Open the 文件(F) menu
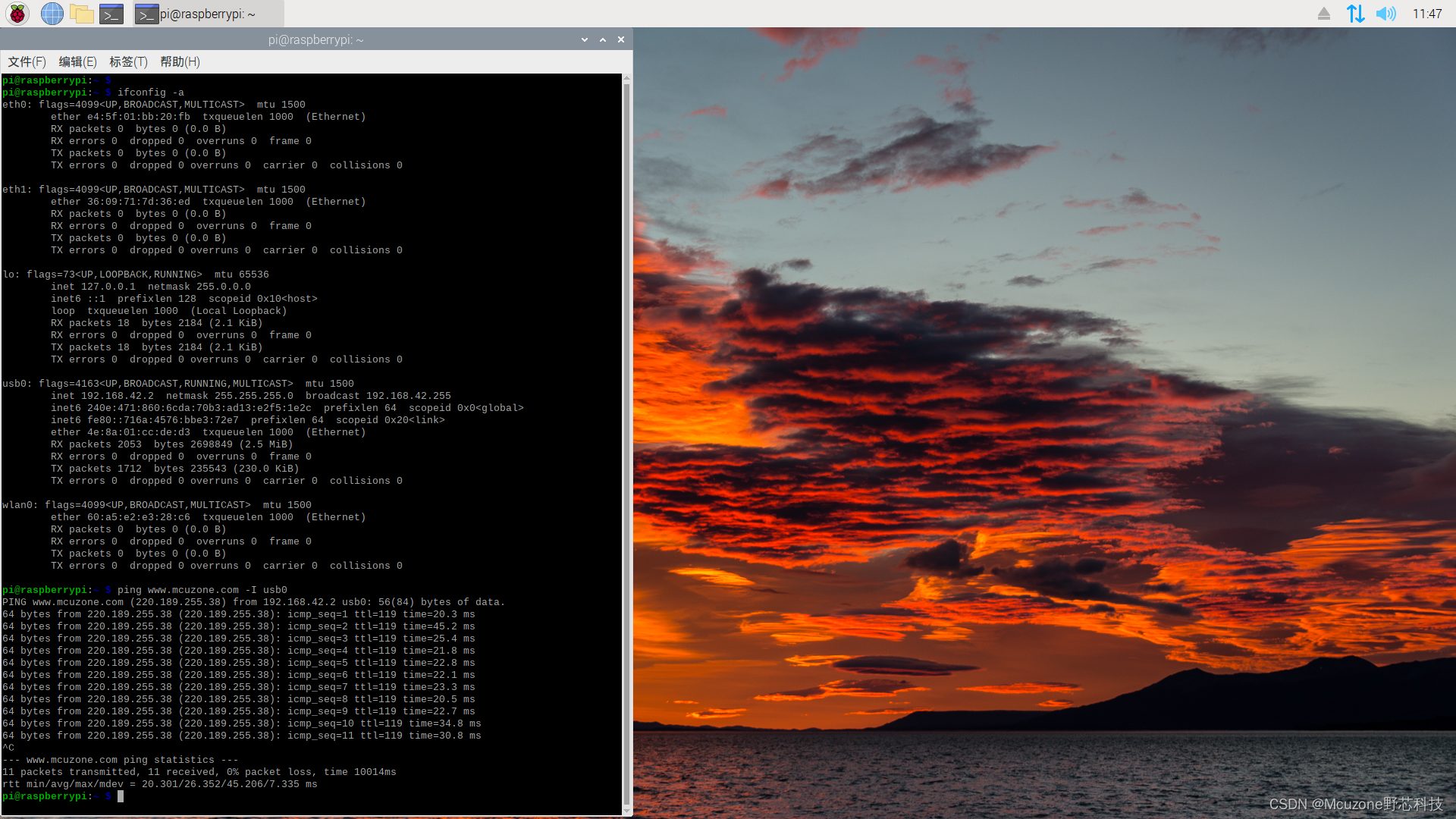The image size is (1456, 819). [27, 61]
